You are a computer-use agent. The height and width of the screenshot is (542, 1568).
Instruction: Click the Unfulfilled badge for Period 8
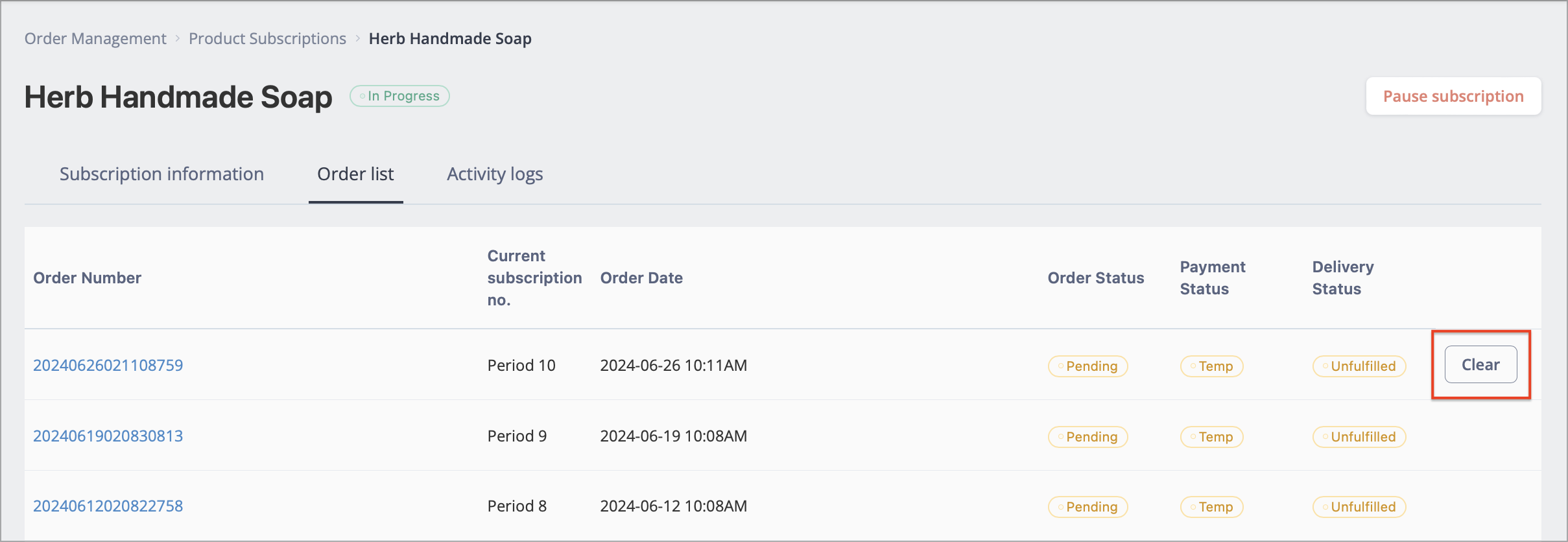(x=1359, y=506)
